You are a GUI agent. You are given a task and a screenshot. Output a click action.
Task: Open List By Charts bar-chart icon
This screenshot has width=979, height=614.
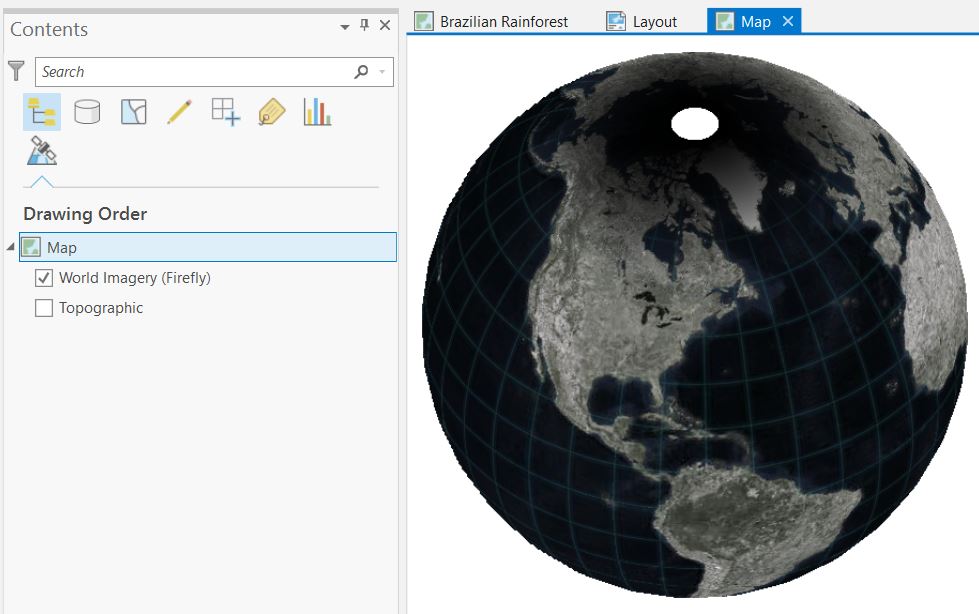click(x=317, y=112)
